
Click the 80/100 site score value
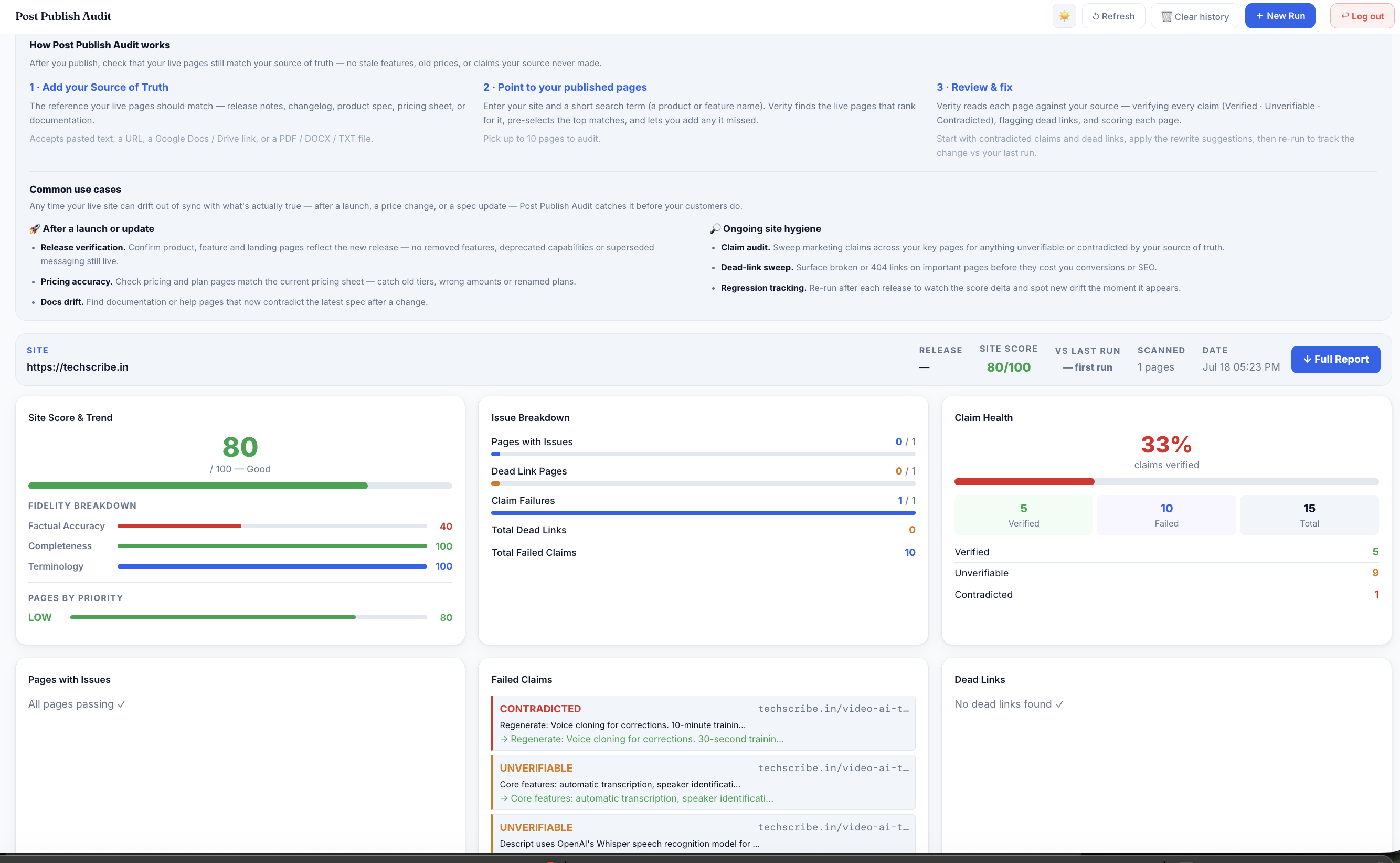pos(1009,367)
